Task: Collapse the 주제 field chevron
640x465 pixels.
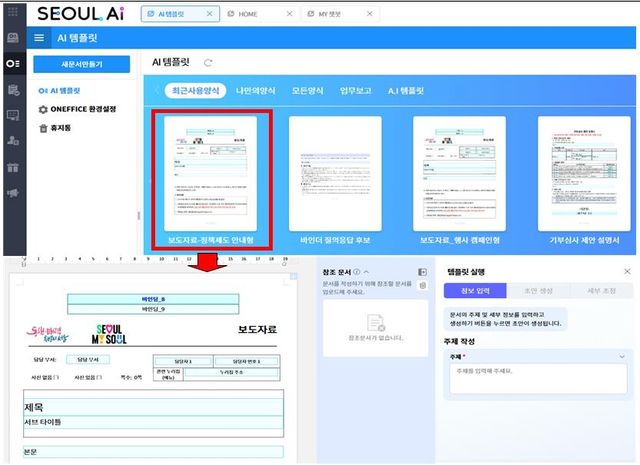Action: [622, 356]
